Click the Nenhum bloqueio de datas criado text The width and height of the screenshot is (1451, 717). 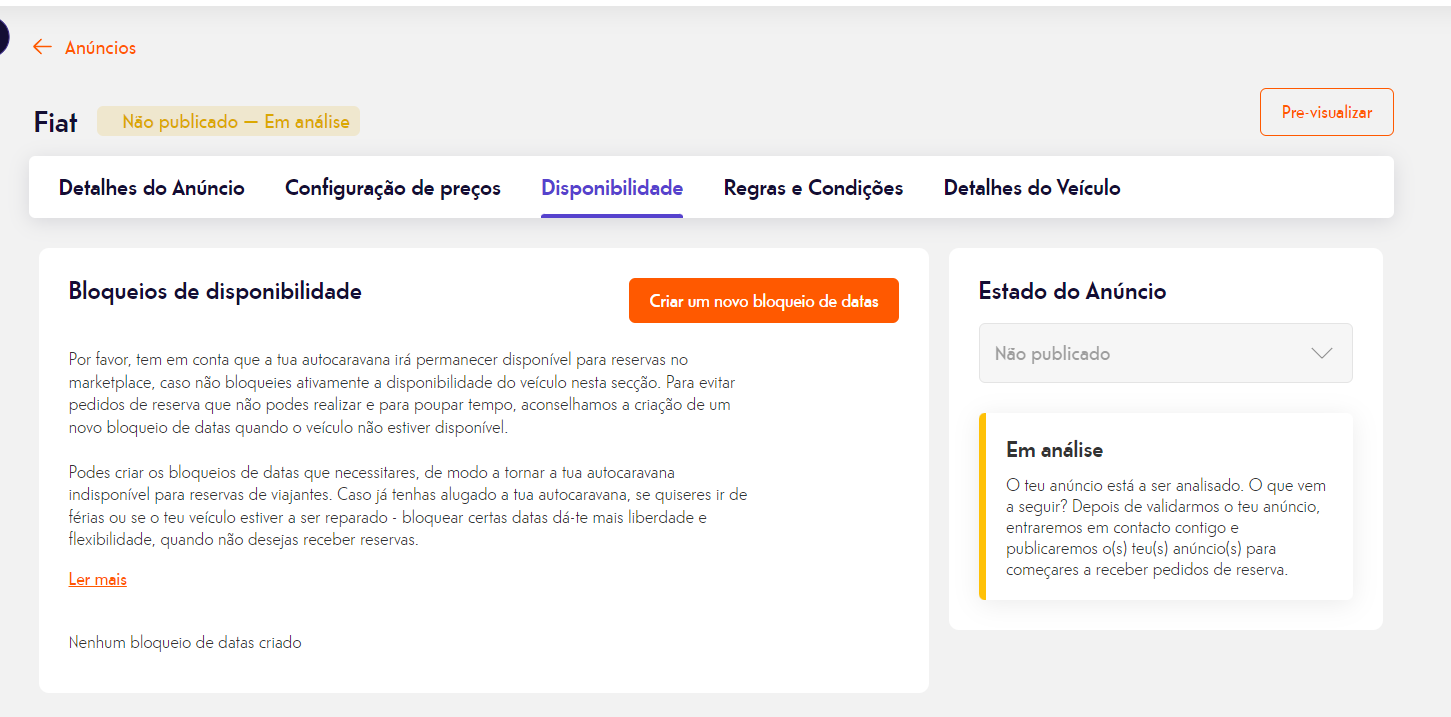[x=185, y=643]
